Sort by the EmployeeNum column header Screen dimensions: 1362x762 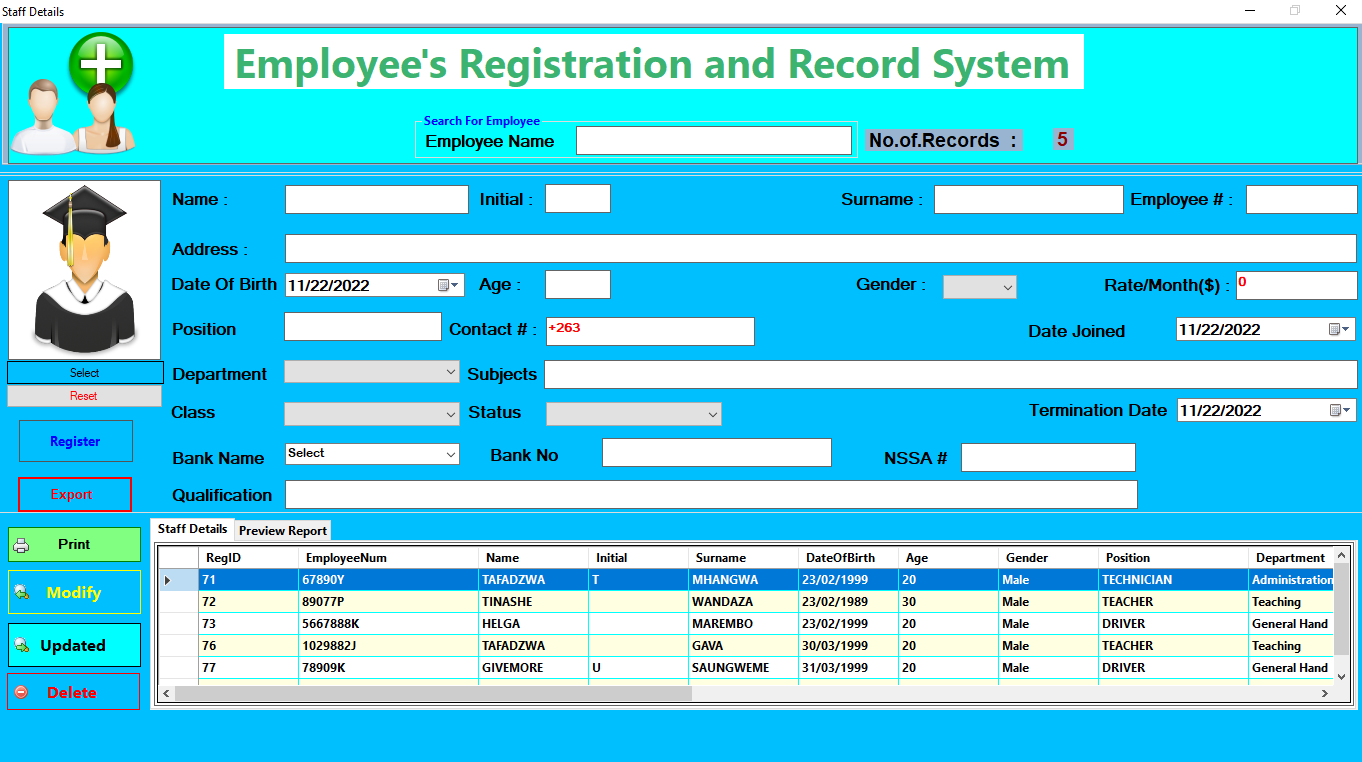(388, 558)
